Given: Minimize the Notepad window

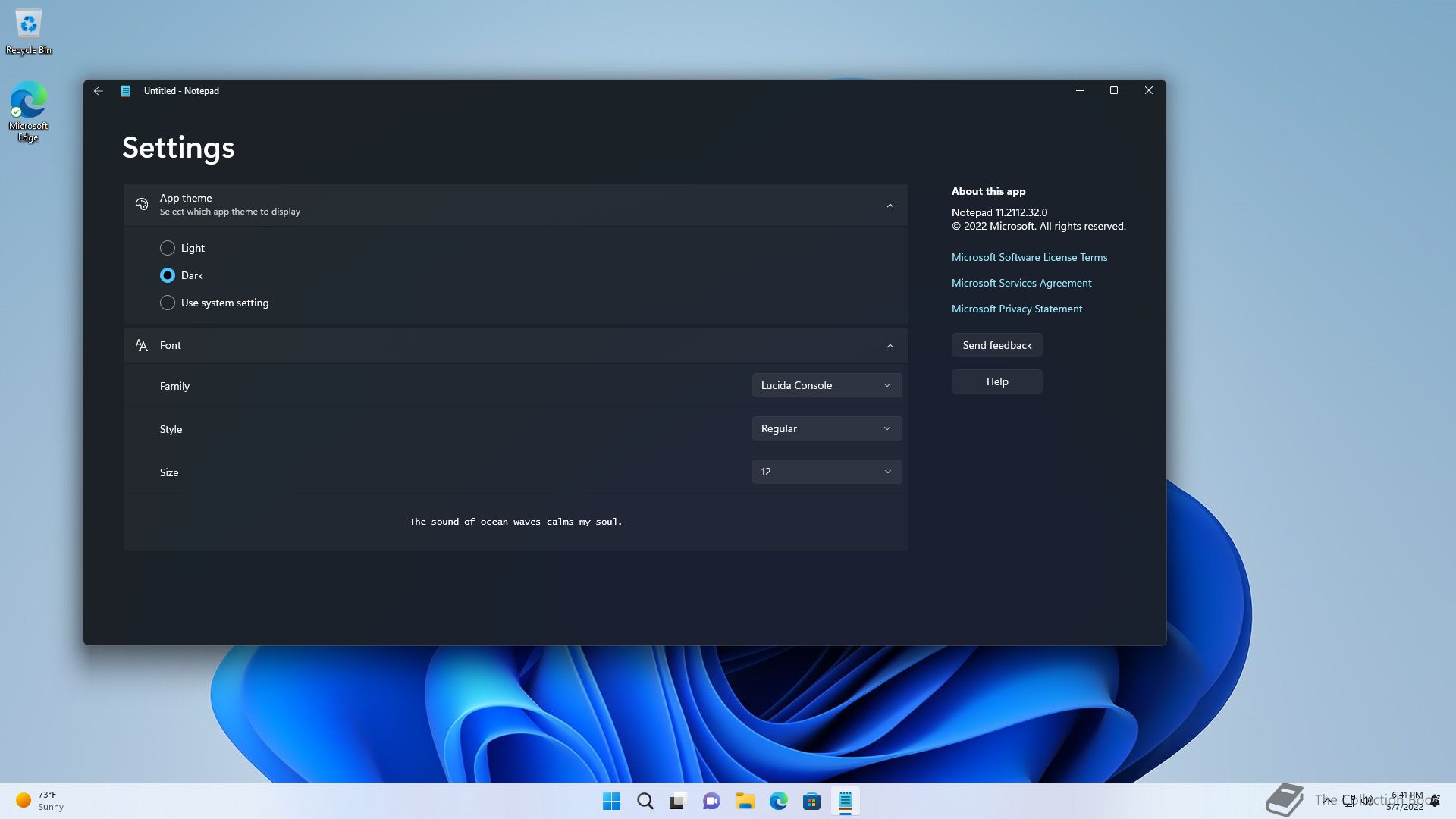Looking at the screenshot, I should pyautogui.click(x=1079, y=91).
